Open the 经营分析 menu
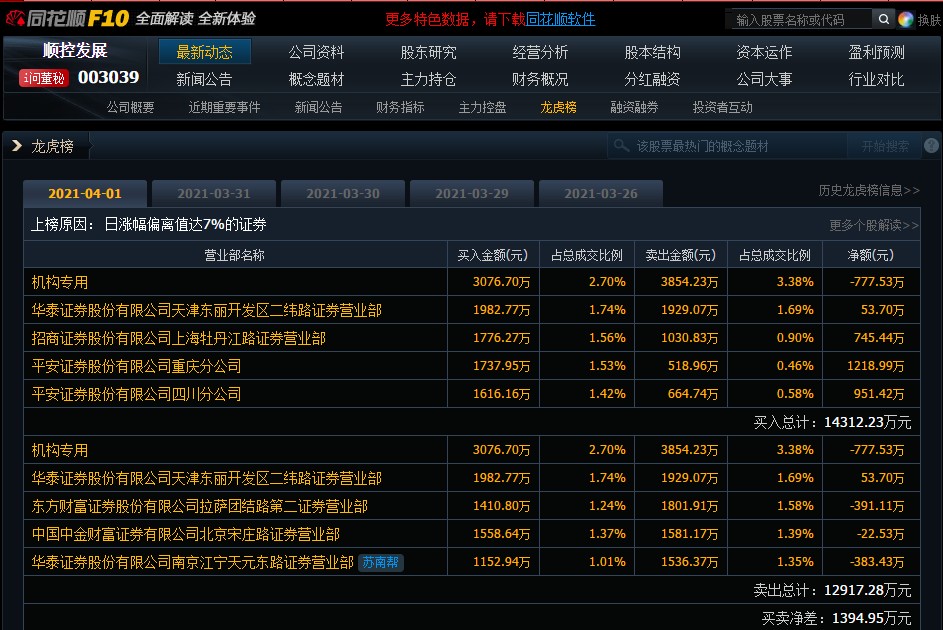 click(x=541, y=52)
